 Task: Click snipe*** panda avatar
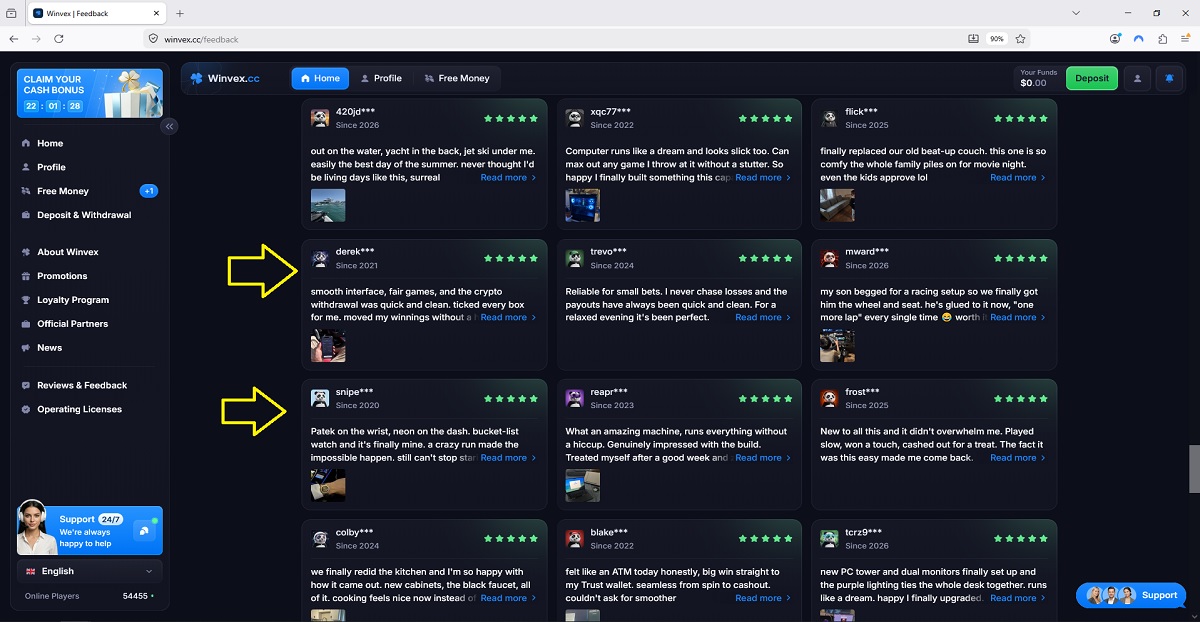[320, 398]
